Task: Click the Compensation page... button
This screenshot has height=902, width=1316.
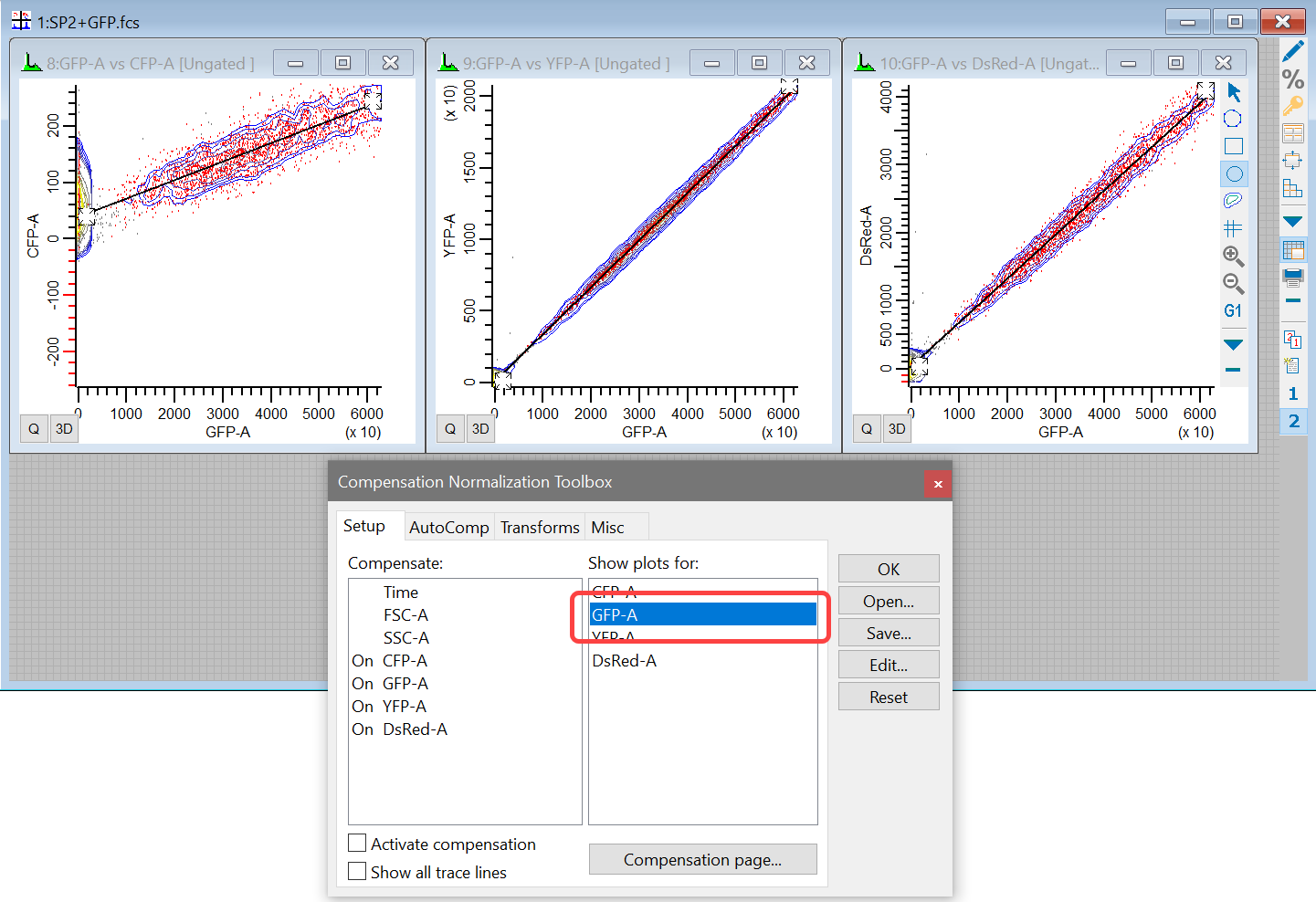Action: [702, 859]
